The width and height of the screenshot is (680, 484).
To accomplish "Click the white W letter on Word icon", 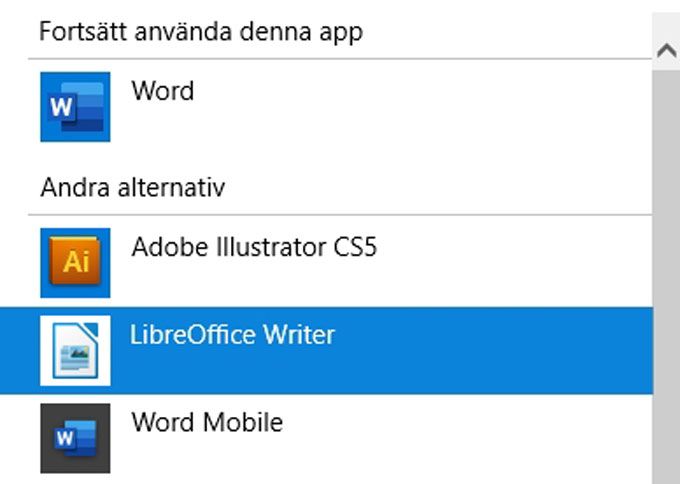I will pos(61,107).
